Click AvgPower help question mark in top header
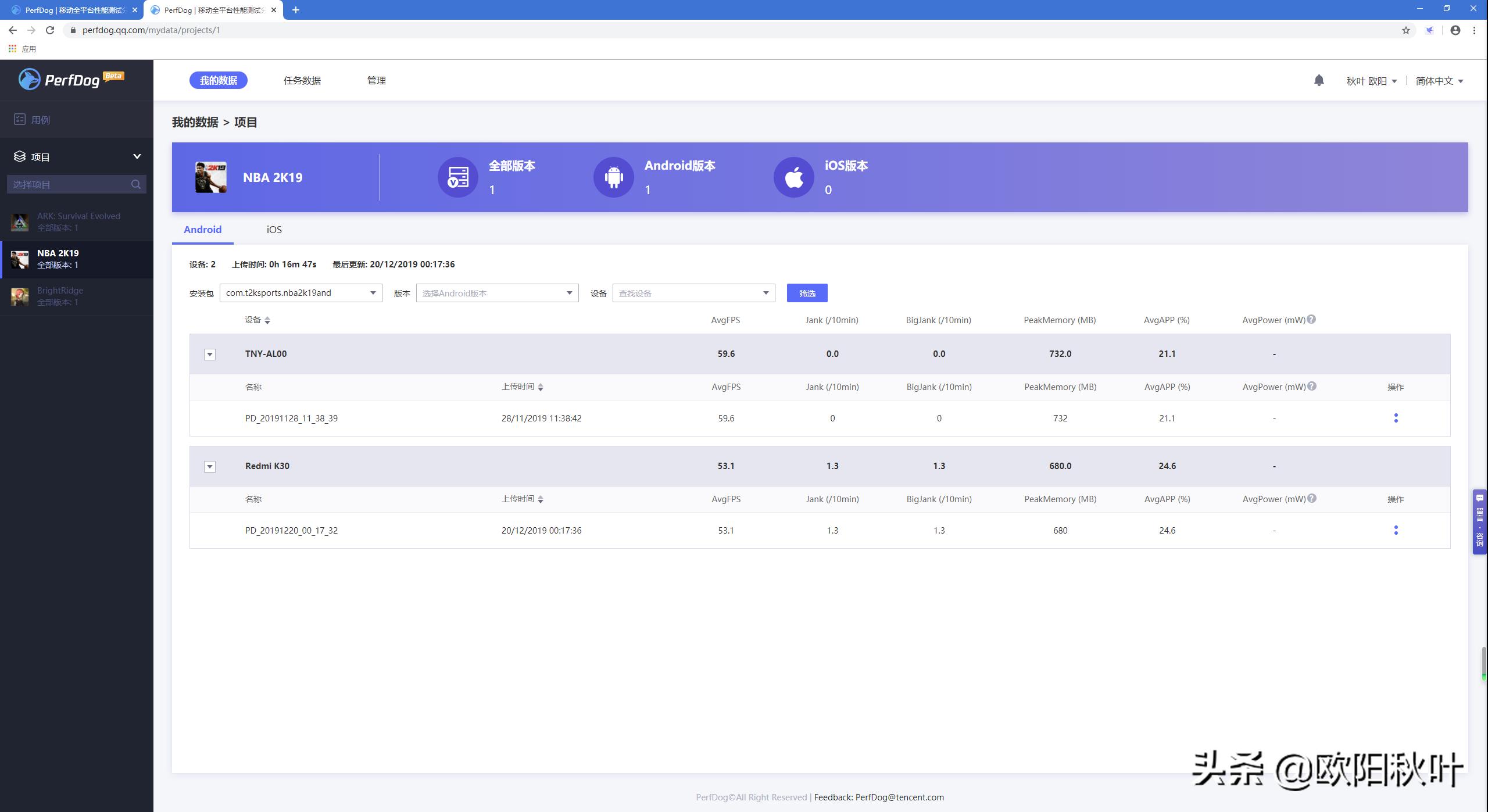Image resolution: width=1488 pixels, height=812 pixels. 1311,320
